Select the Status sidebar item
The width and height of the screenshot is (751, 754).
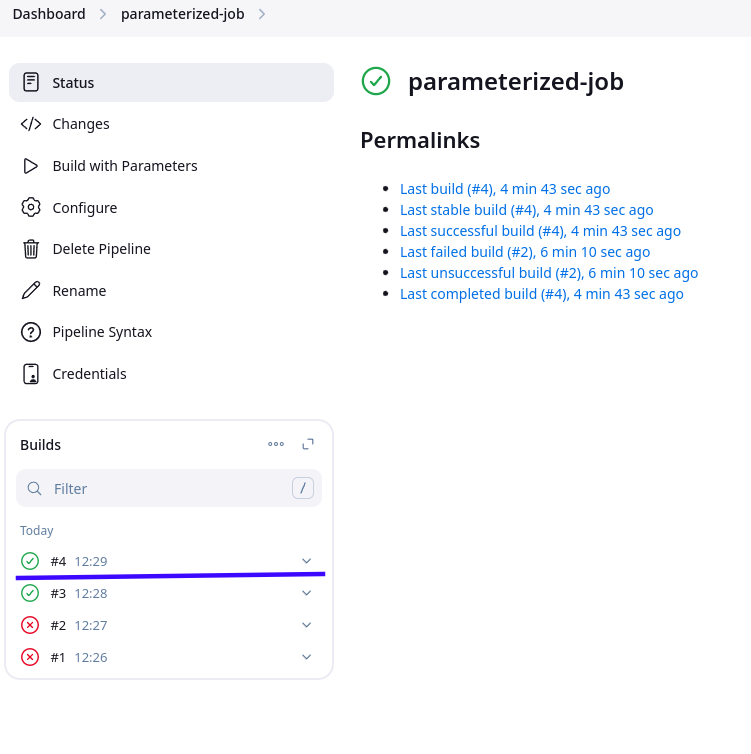pyautogui.click(x=171, y=82)
